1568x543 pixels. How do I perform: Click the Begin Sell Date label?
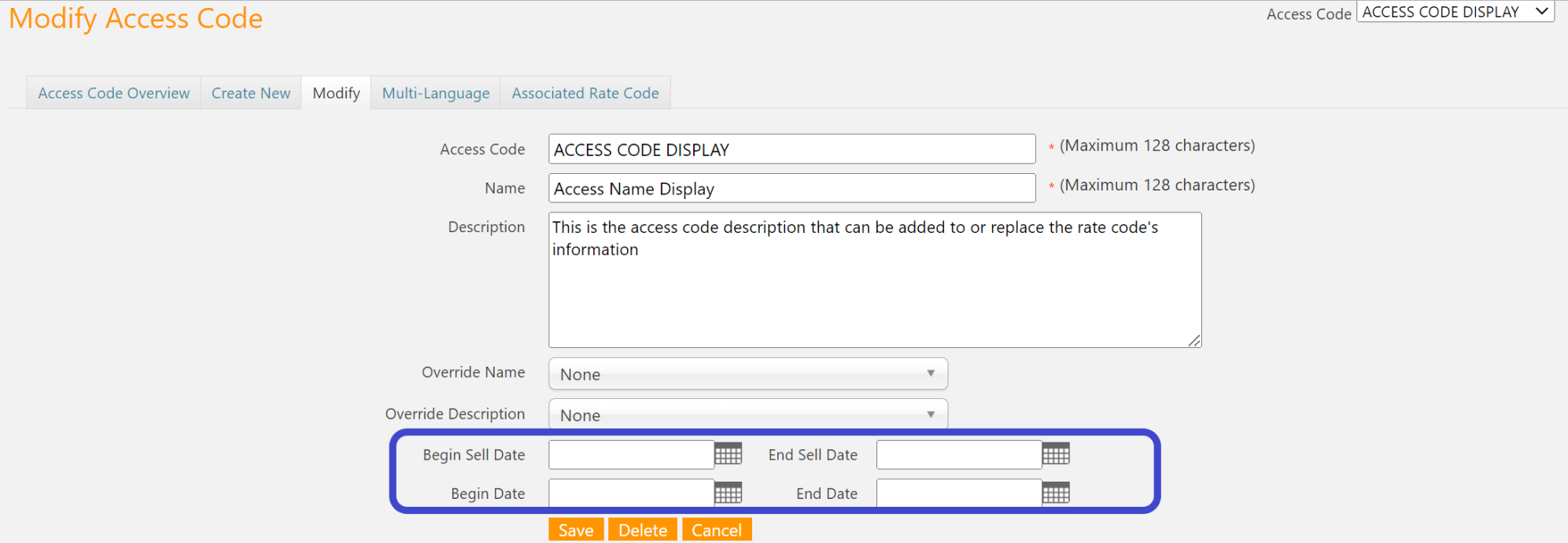pos(474,455)
